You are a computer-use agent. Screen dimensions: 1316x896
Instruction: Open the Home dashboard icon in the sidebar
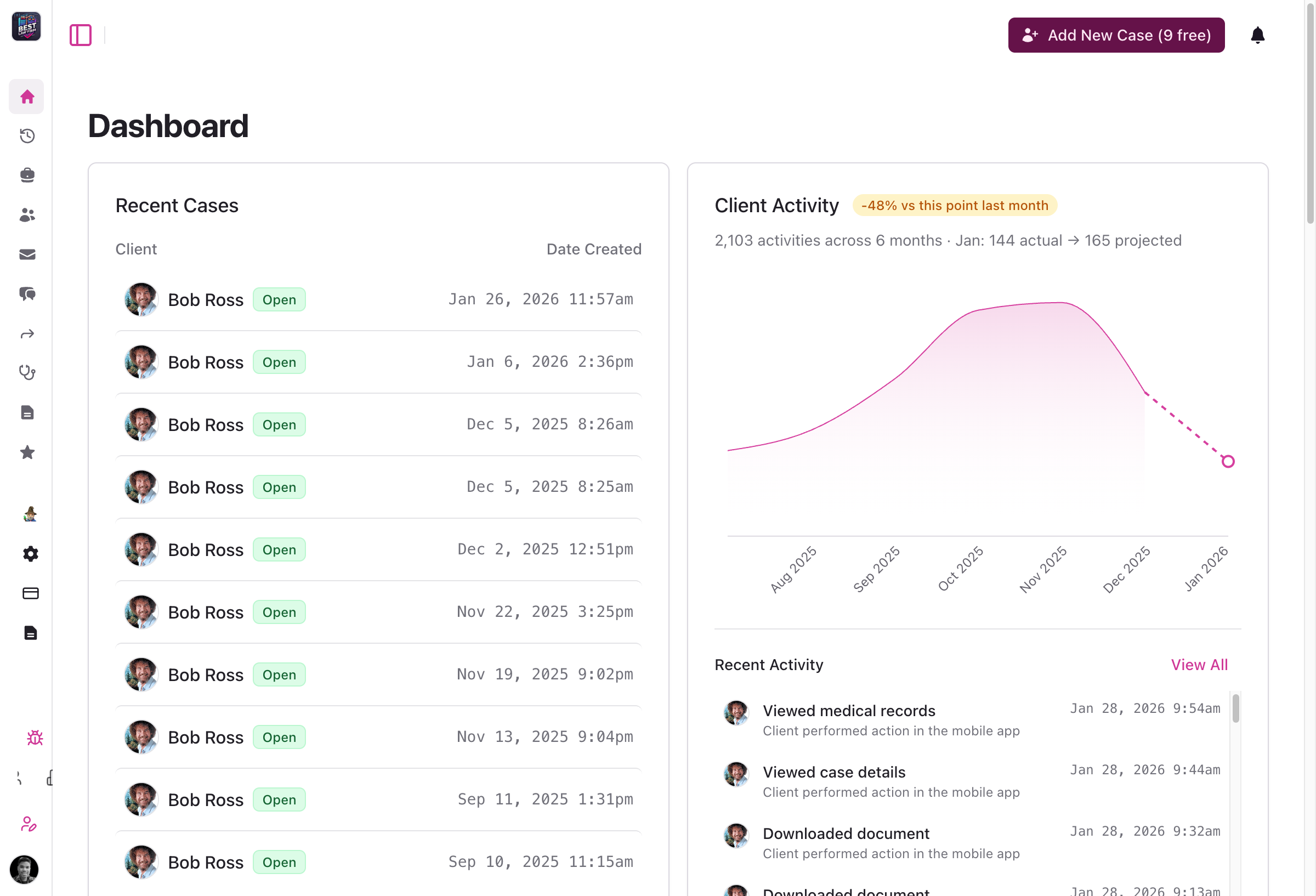[x=27, y=97]
